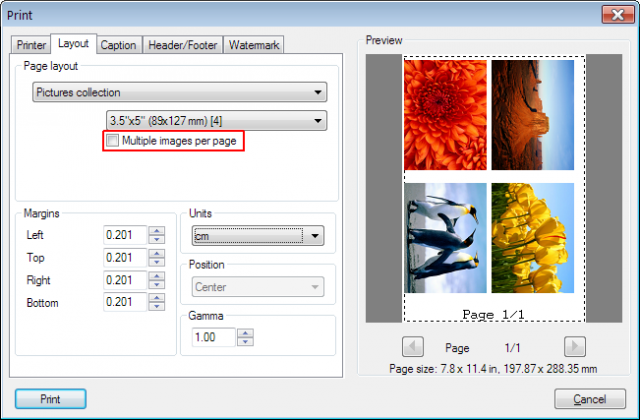Click the Left margin input field
This screenshot has height=420, width=640.
pos(125,235)
